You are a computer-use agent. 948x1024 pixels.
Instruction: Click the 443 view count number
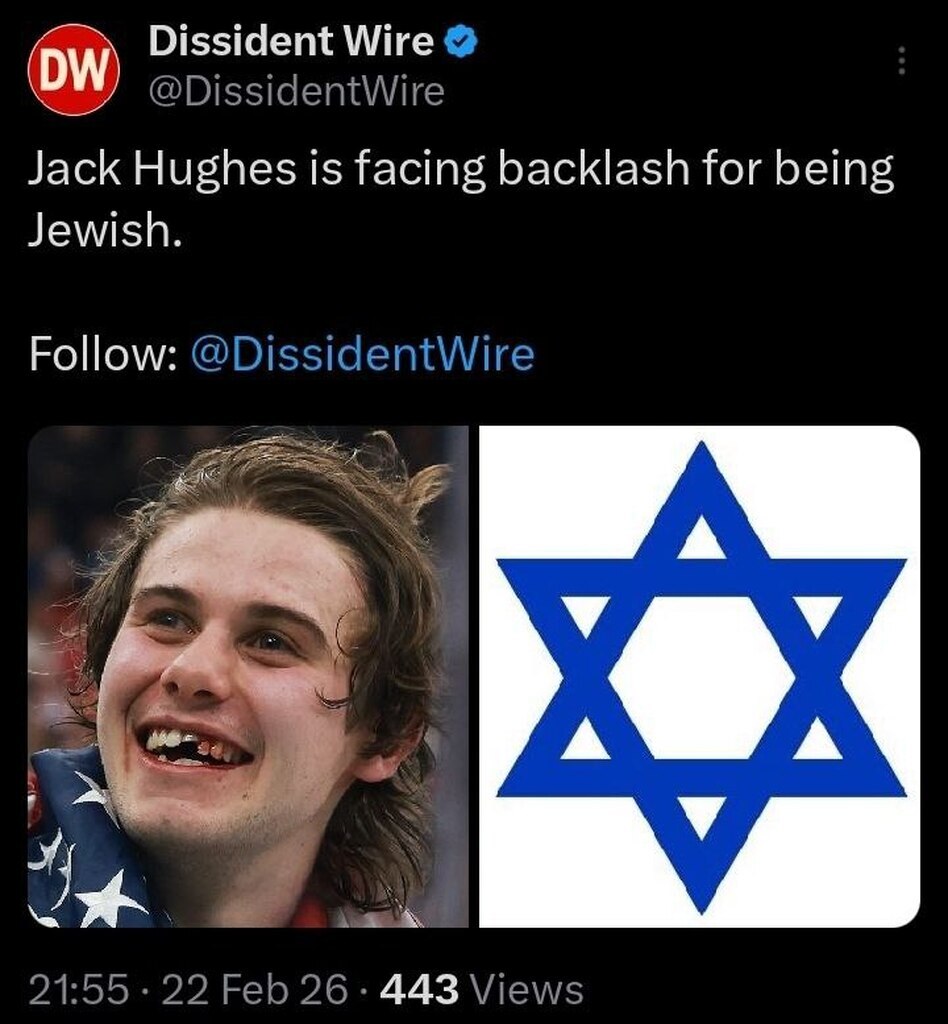(419, 989)
